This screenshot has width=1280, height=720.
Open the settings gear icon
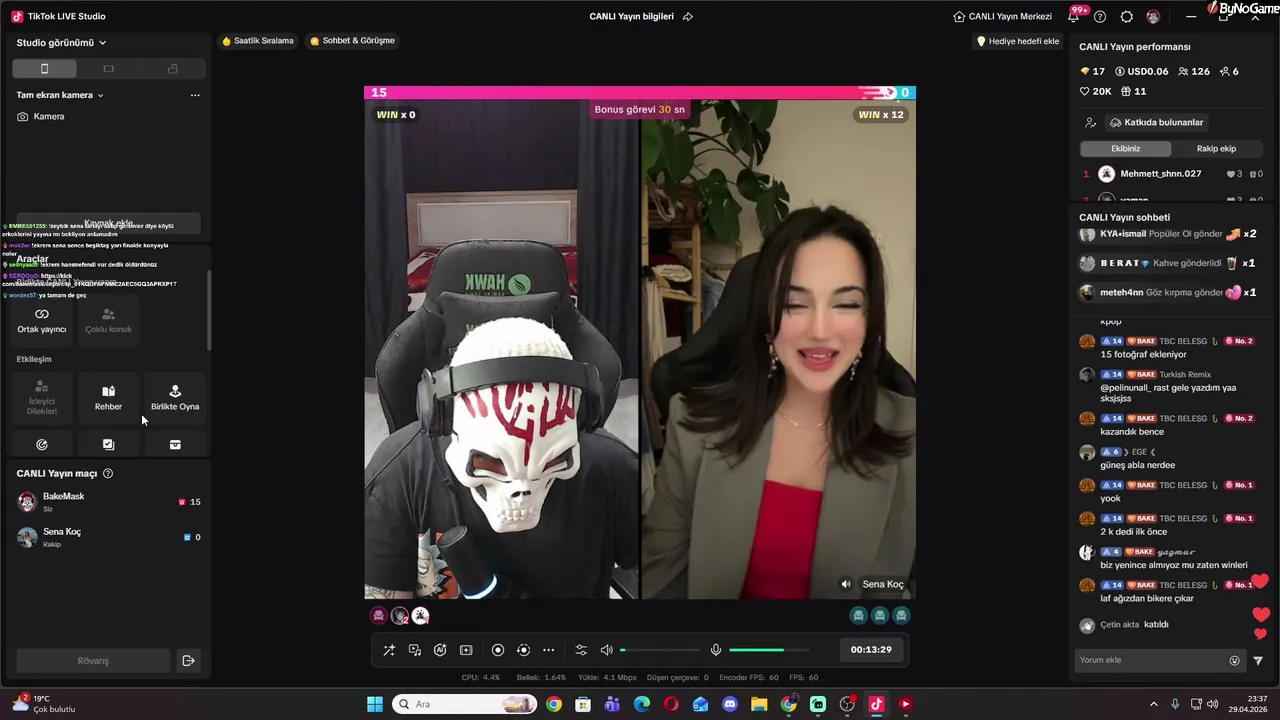[1127, 17]
